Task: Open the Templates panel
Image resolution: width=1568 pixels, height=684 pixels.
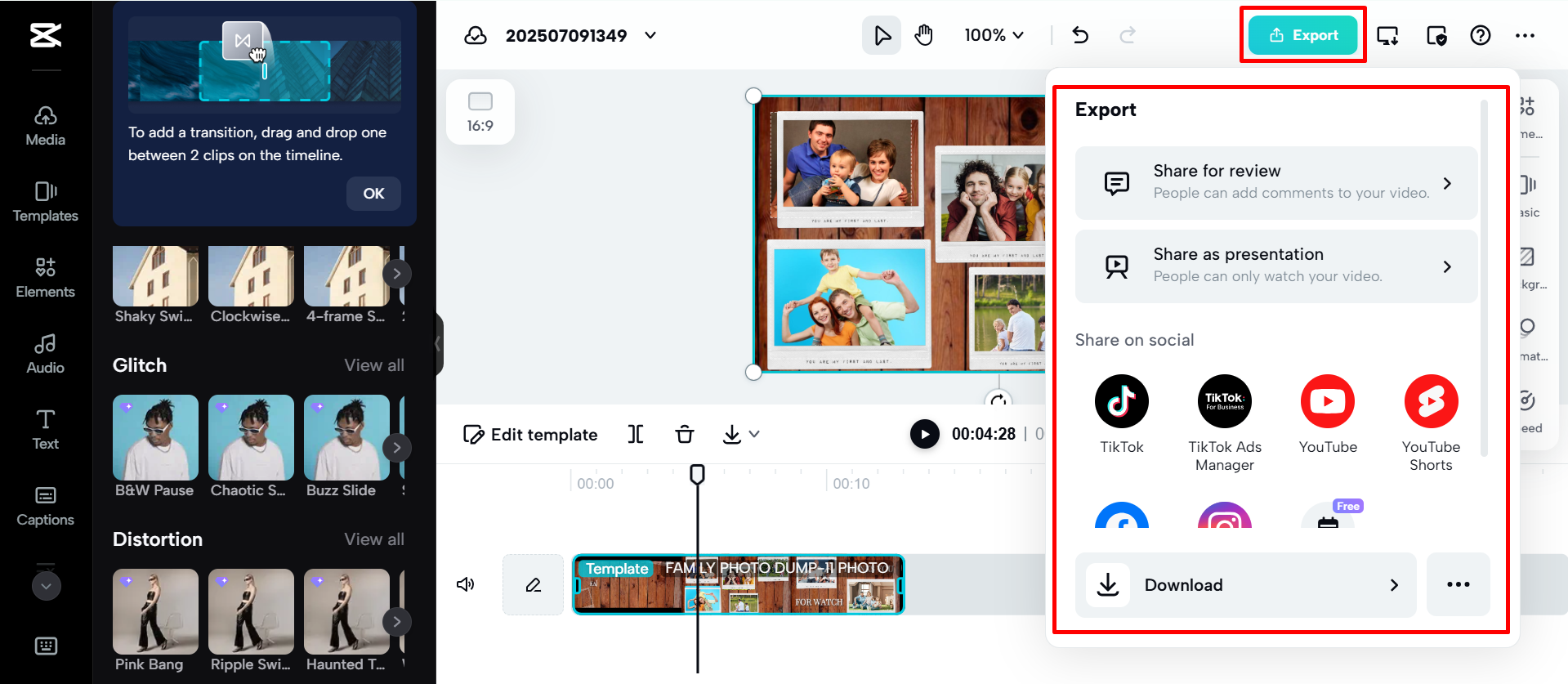Action: 46,202
